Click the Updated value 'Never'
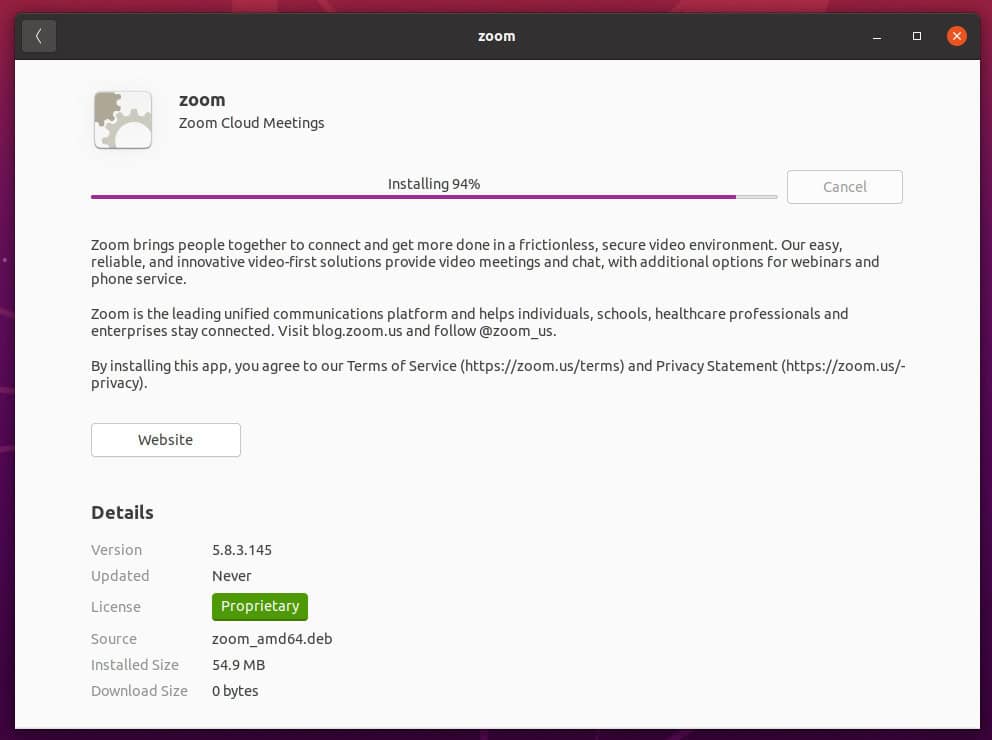992x740 pixels. 232,576
